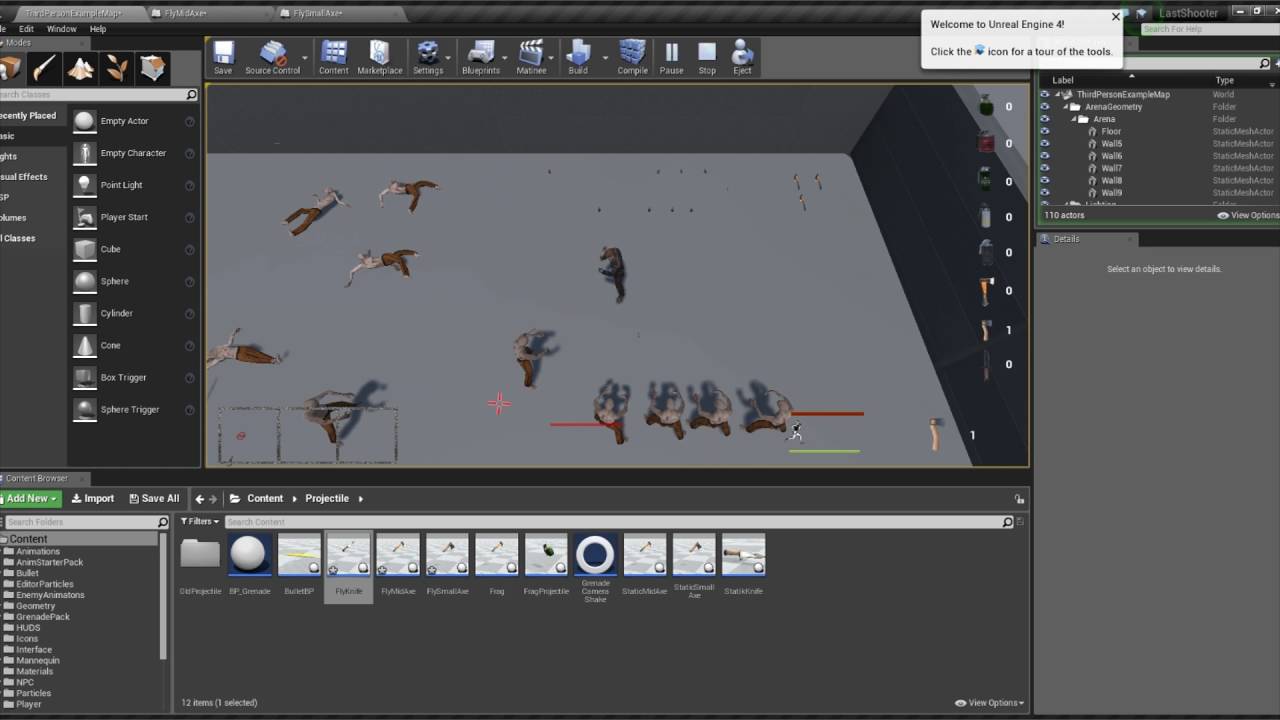Select the Landscape mode icon
This screenshot has height=720, width=1280.
tap(81, 68)
